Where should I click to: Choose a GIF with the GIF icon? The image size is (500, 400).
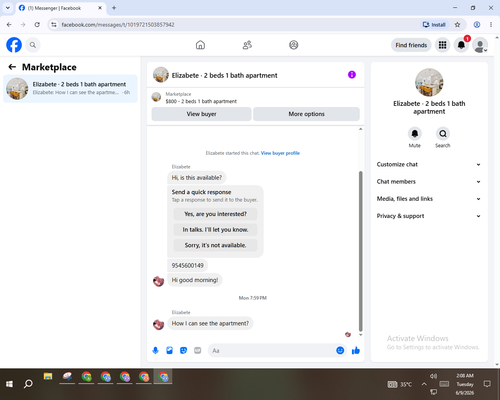[198, 350]
